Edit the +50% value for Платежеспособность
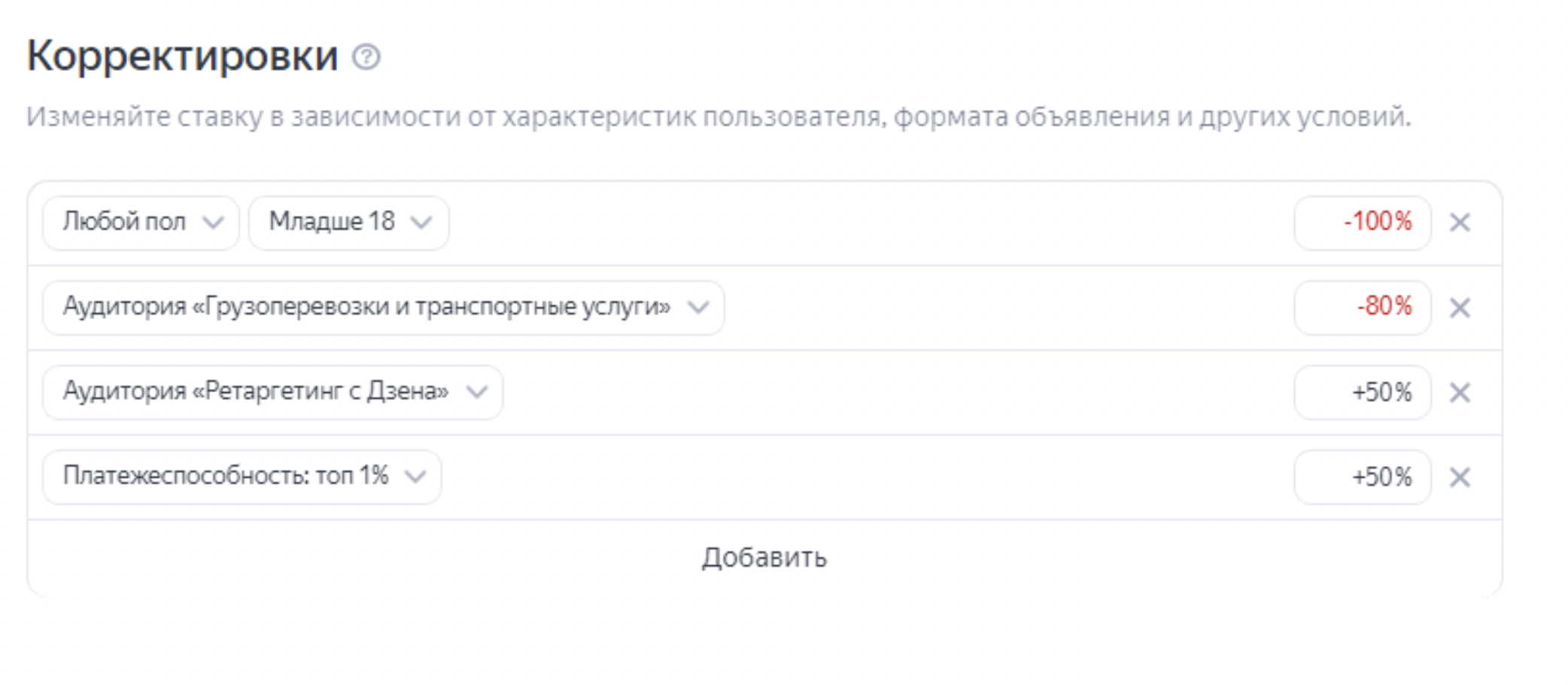 1362,477
